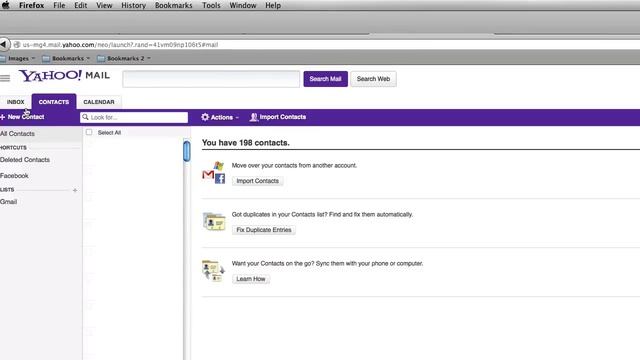This screenshot has width=640, height=360.
Task: Expand the Images bookmarks folder
Action: [x=18, y=58]
